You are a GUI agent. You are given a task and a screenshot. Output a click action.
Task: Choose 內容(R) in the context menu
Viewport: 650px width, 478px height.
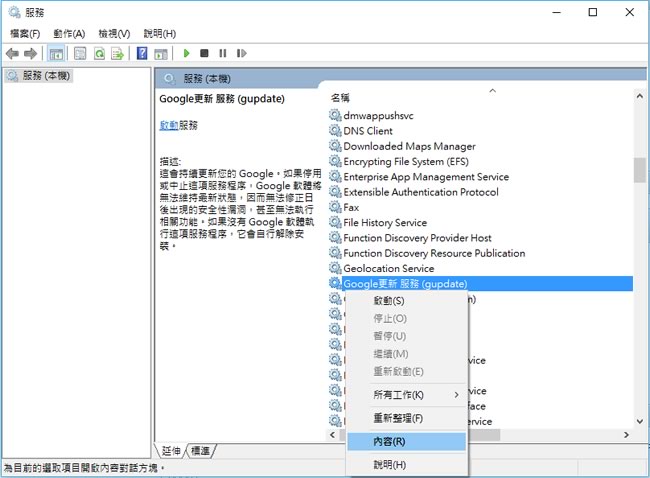[406, 442]
